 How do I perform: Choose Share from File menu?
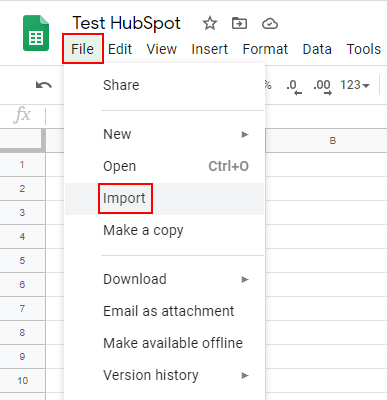pyautogui.click(x=165, y=85)
